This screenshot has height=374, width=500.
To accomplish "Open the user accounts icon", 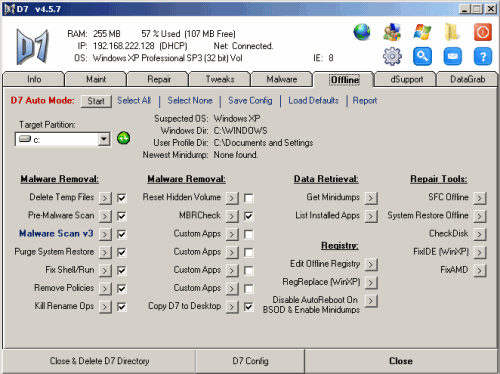I will [x=392, y=32].
